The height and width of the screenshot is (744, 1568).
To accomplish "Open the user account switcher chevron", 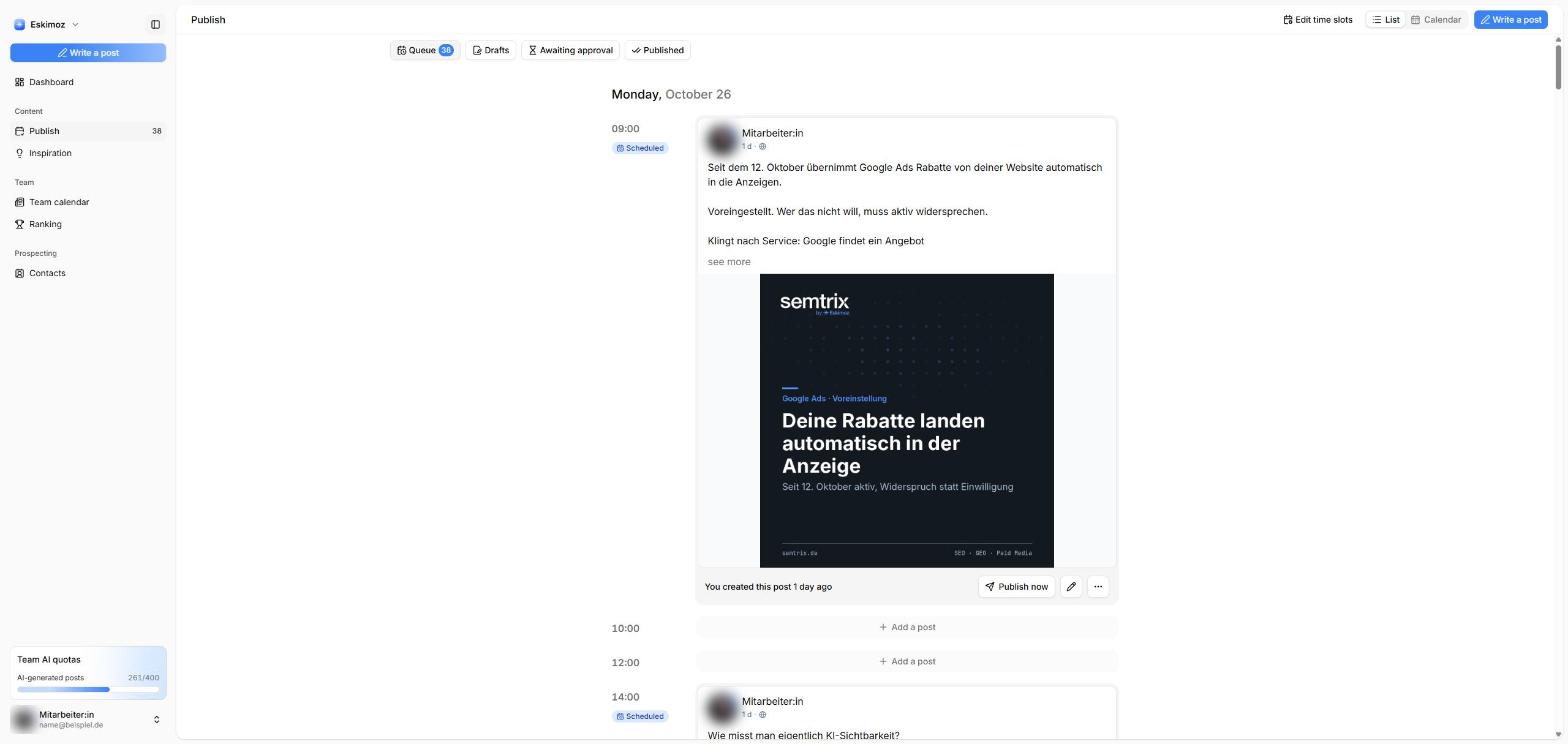I will coord(156,719).
